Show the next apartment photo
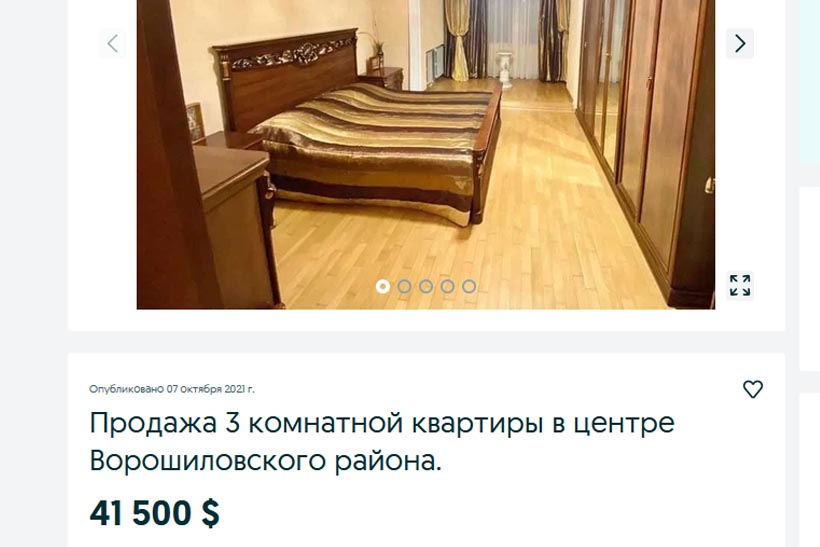The height and width of the screenshot is (547, 820). click(739, 43)
